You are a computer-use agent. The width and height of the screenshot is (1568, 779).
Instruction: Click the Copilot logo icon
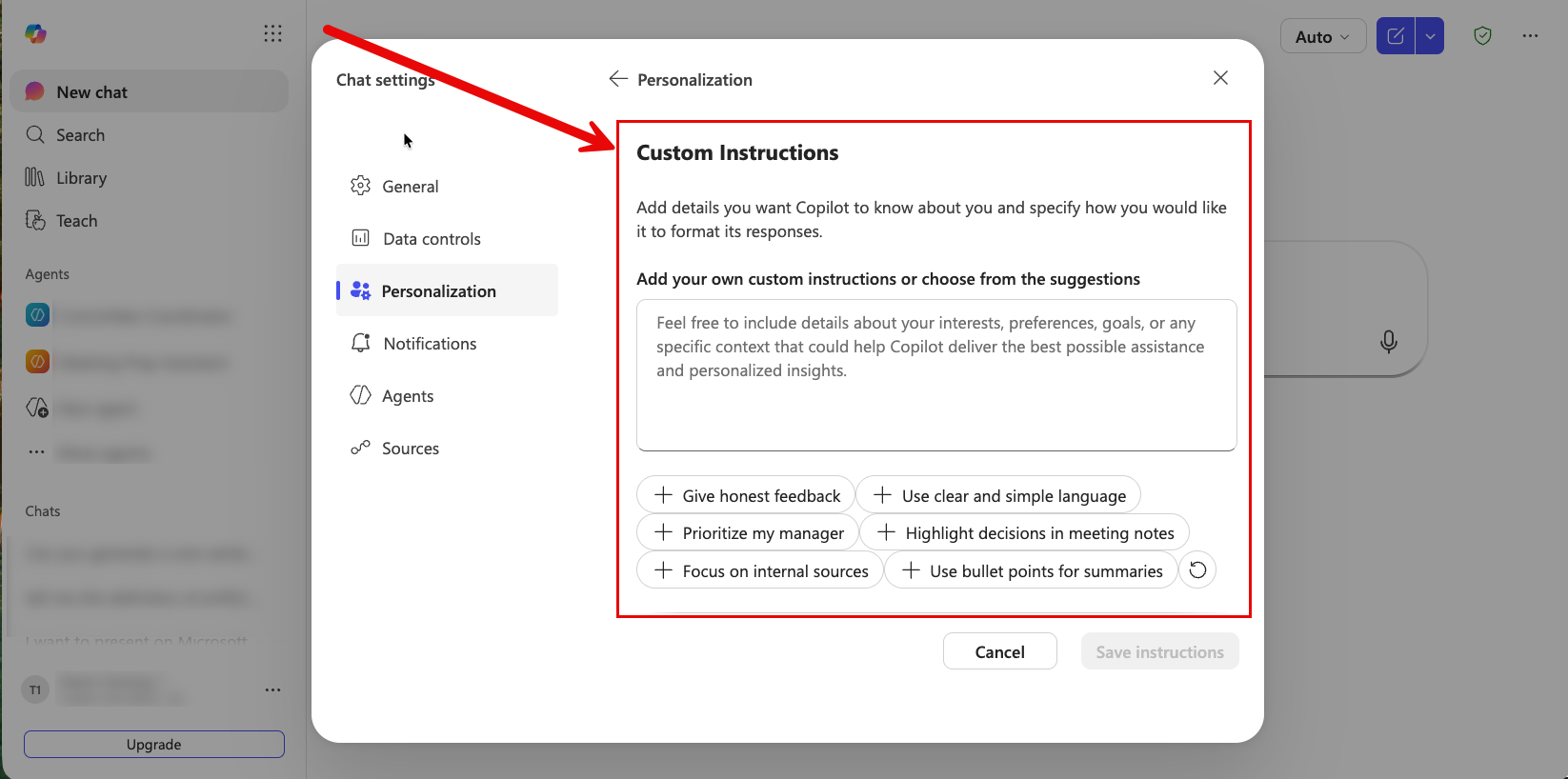(36, 34)
